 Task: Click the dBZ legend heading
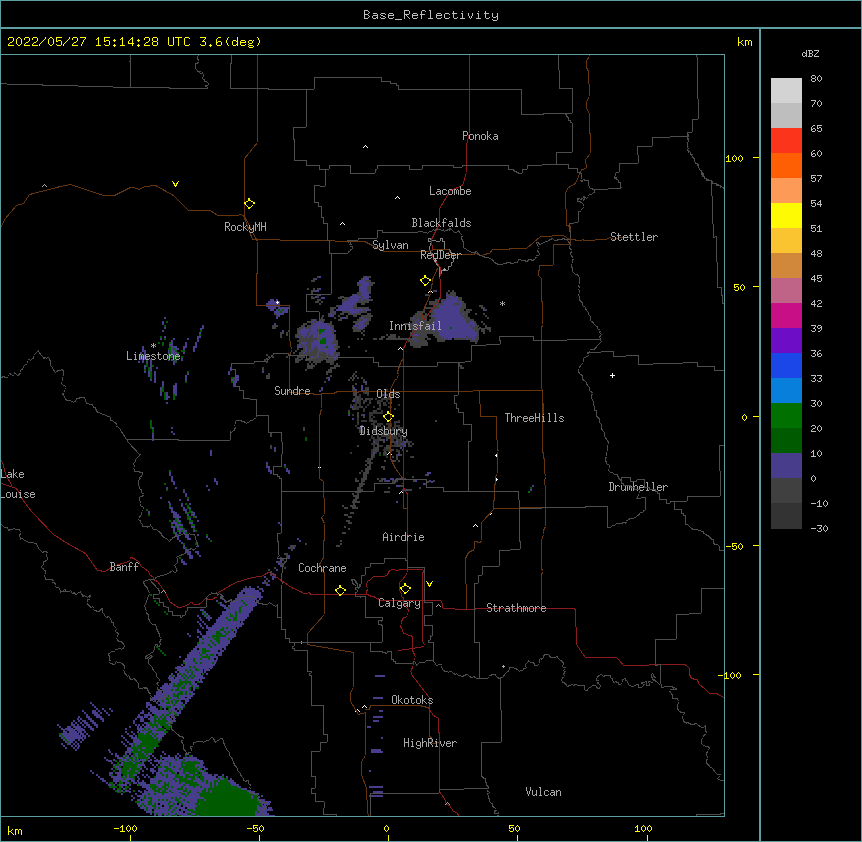[810, 53]
